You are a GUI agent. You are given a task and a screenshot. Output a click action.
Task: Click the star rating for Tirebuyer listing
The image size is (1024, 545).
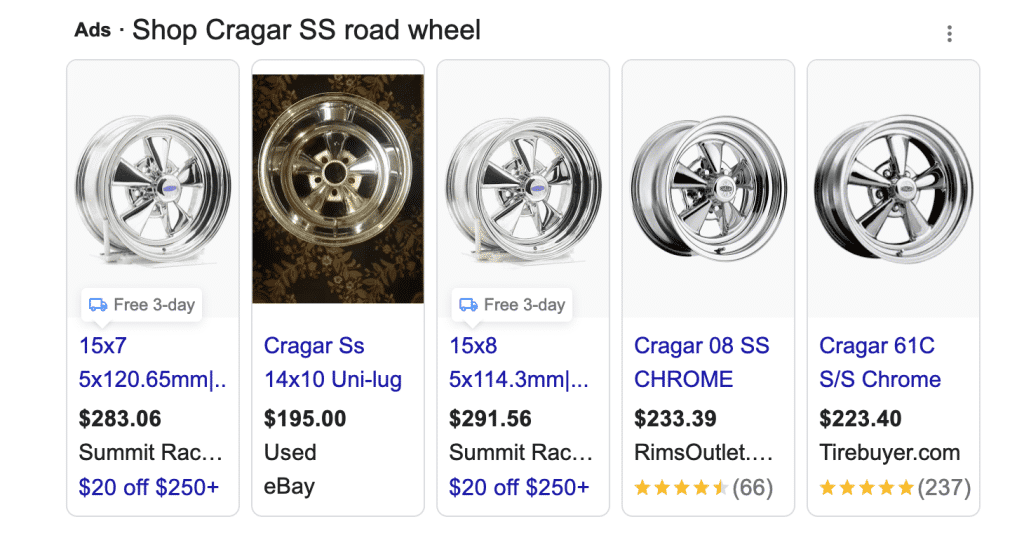click(x=866, y=488)
